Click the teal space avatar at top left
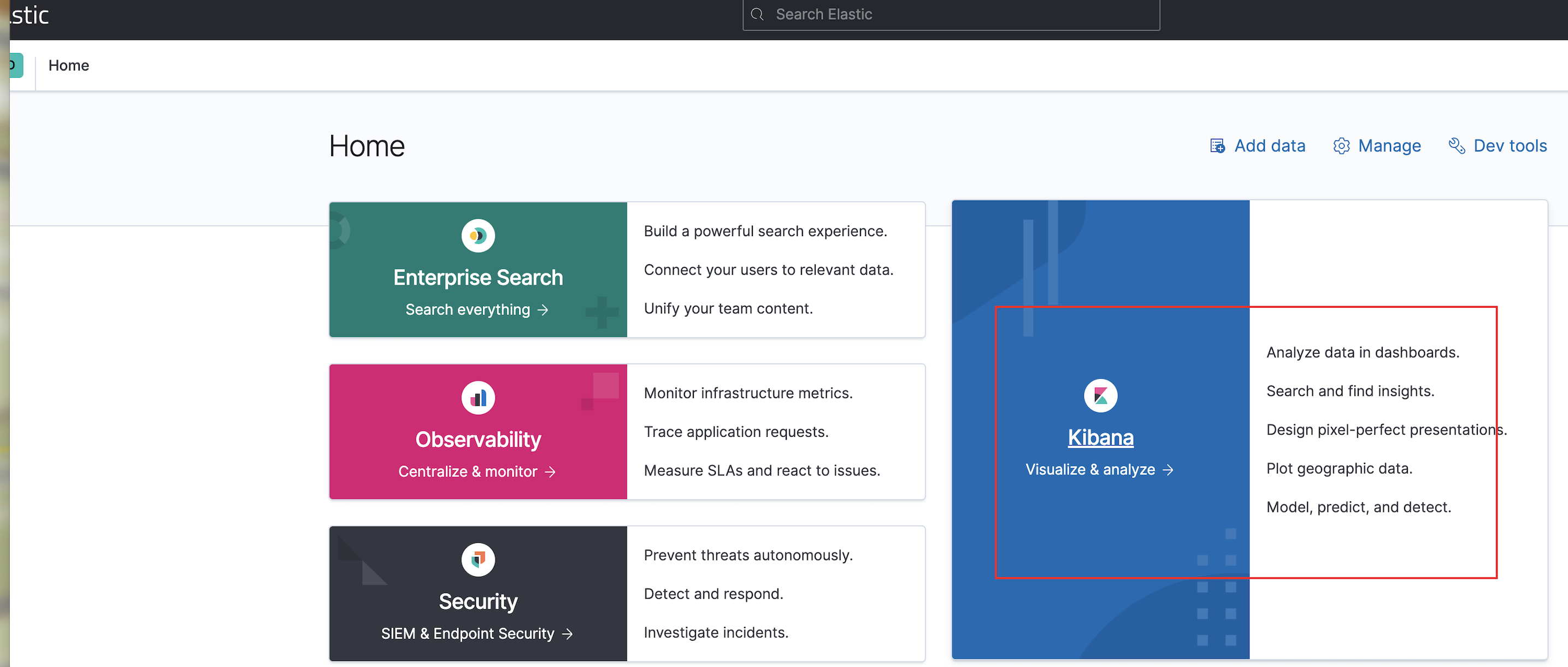The width and height of the screenshot is (1568, 667). [x=16, y=65]
